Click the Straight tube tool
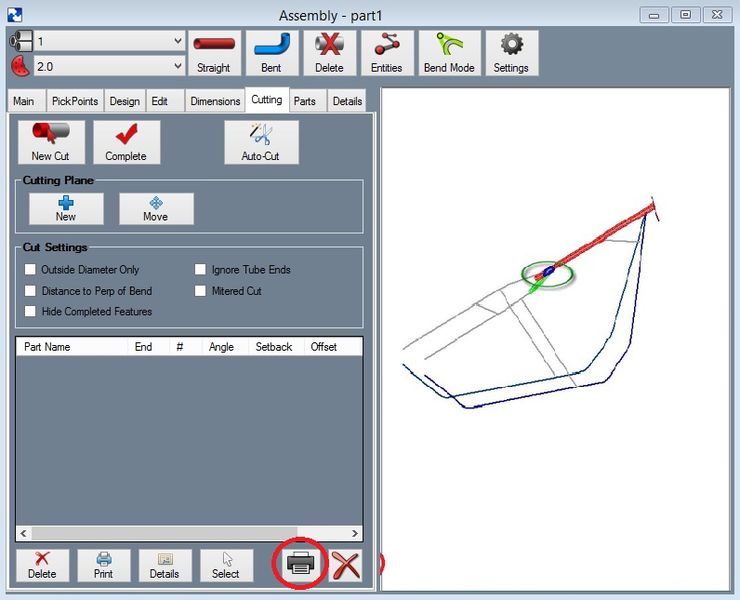Viewport: 740px width, 600px height. [x=213, y=53]
